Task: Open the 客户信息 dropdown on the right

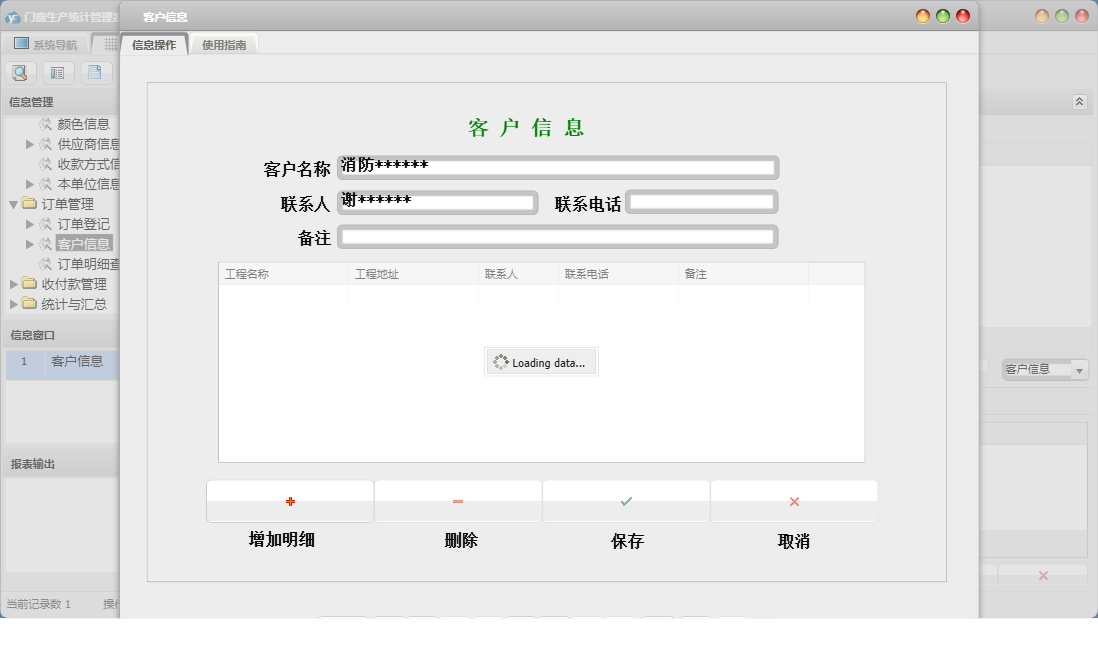Action: click(x=1079, y=370)
